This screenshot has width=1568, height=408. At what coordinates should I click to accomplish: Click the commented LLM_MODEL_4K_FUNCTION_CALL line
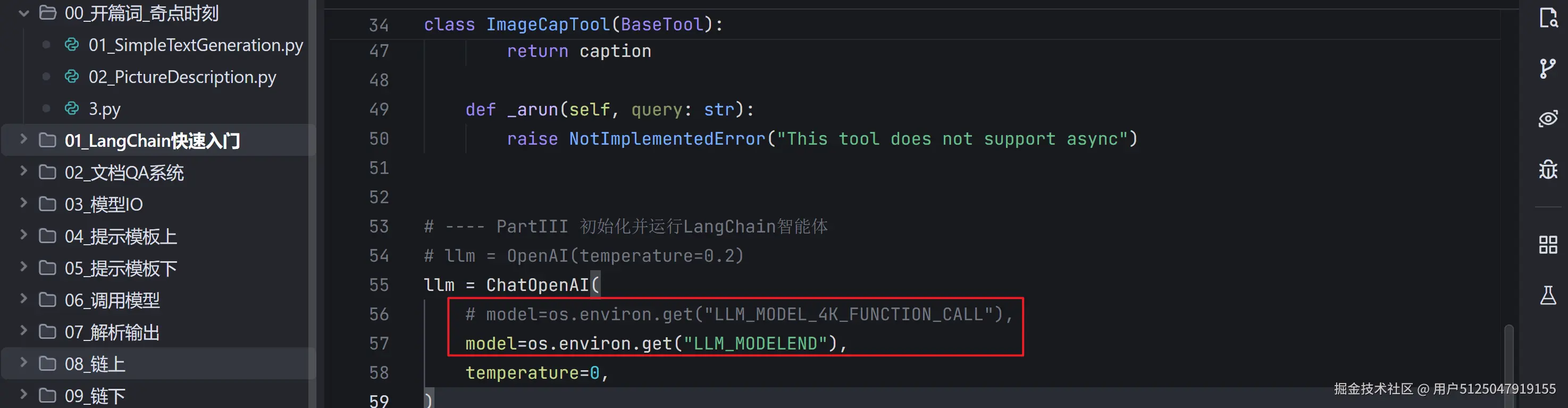(x=739, y=314)
